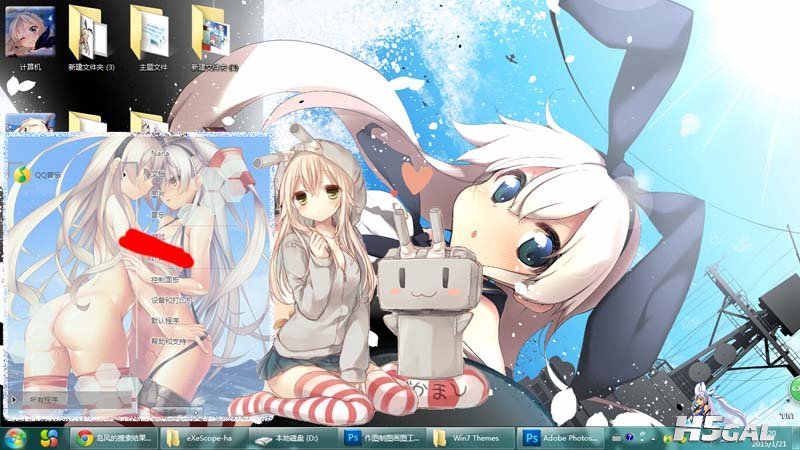This screenshot has height=450, width=800.
Task: Select 控制面板 in the Start menu
Action: coord(166,280)
